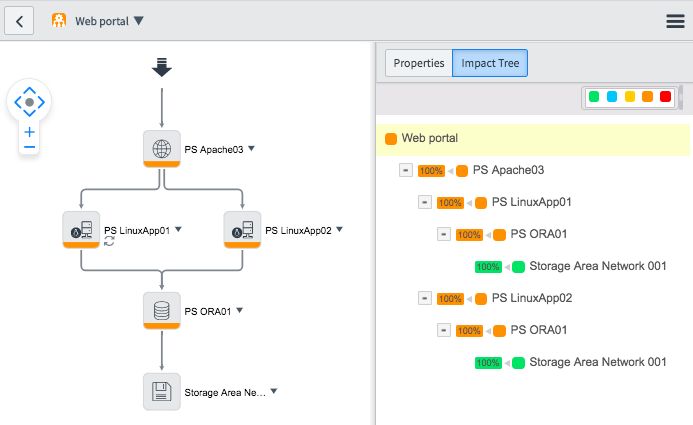Select the PS LinuxApp02 server node
The width and height of the screenshot is (693, 425).
pyautogui.click(x=242, y=230)
